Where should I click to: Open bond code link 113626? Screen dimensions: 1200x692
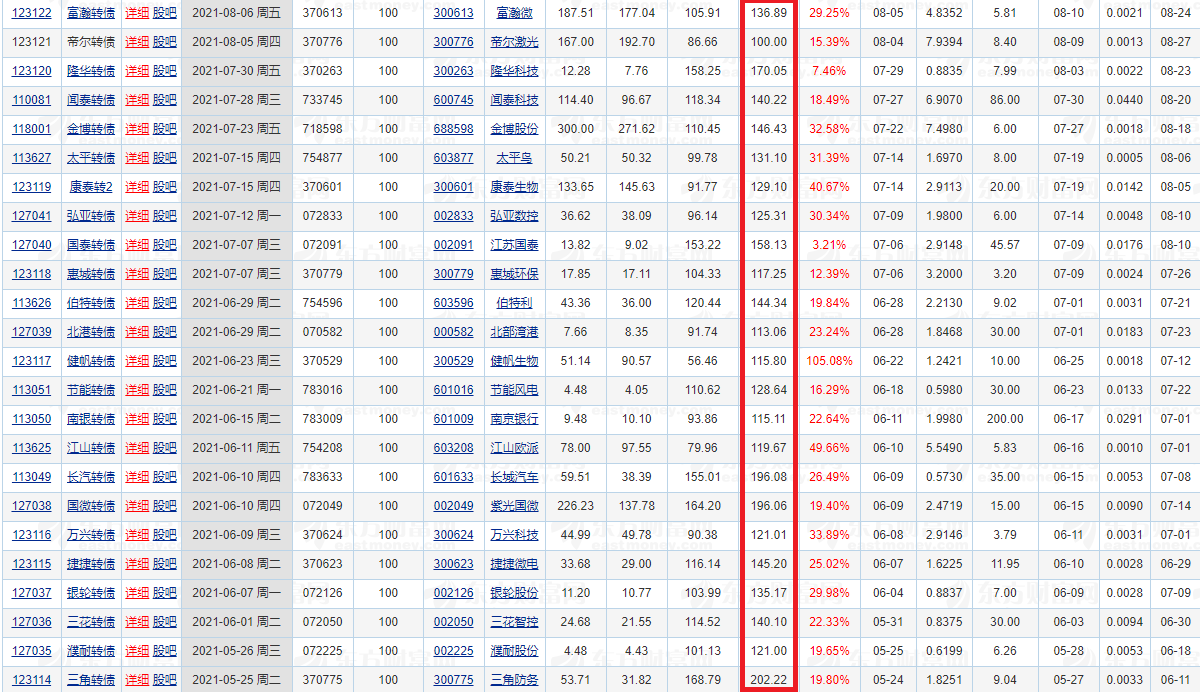tap(31, 303)
